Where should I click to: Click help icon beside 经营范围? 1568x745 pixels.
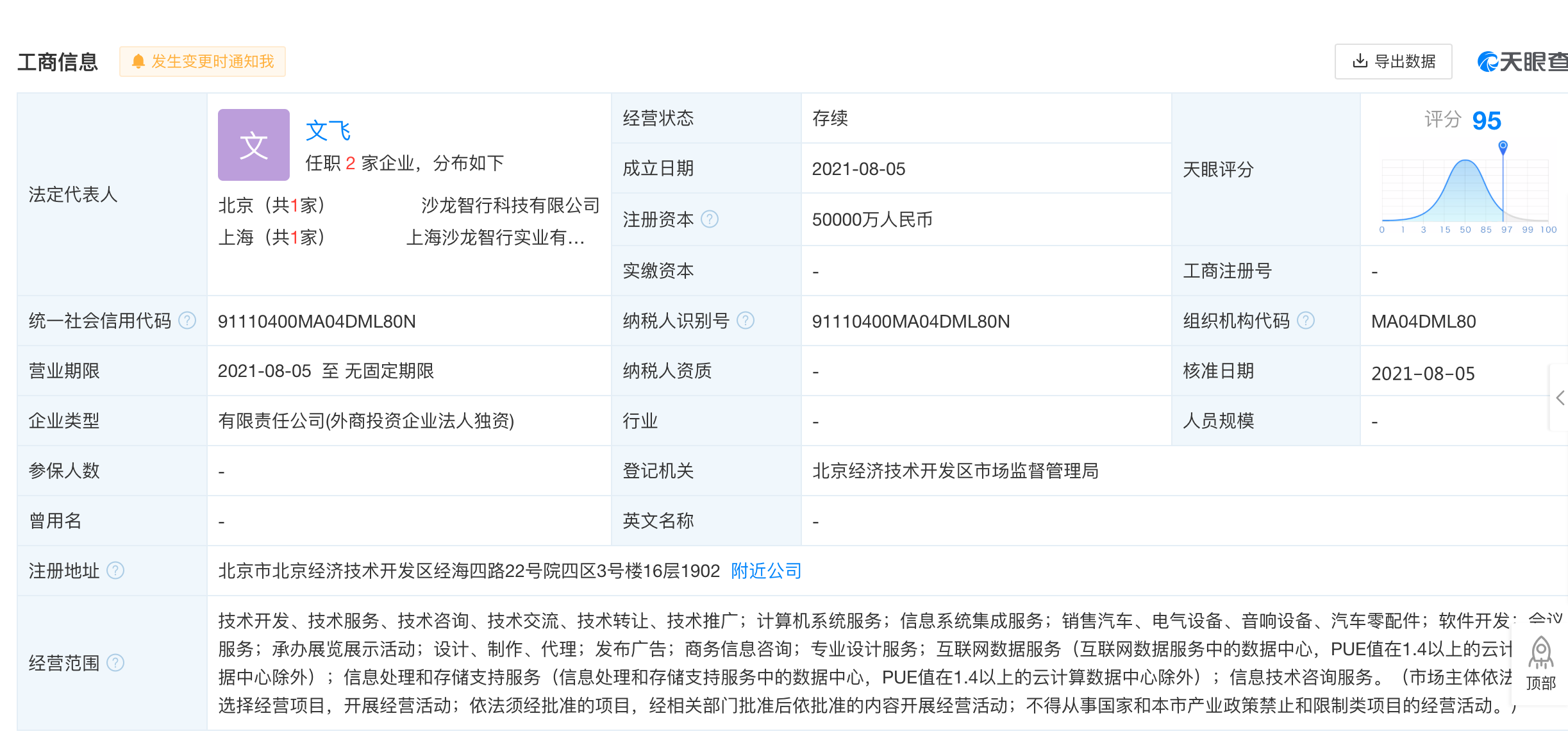point(115,663)
